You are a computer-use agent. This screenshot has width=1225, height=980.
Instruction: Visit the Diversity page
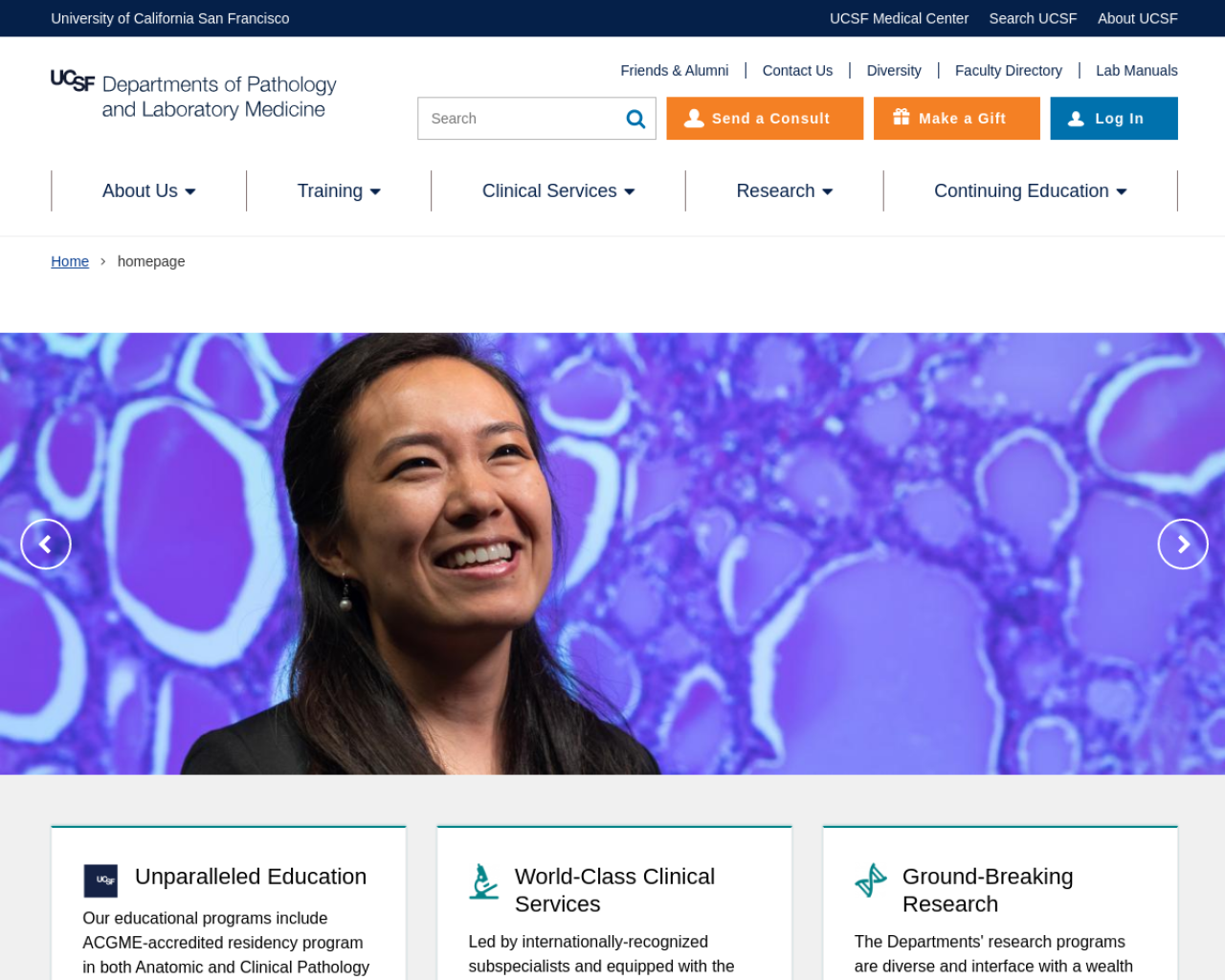(x=894, y=71)
